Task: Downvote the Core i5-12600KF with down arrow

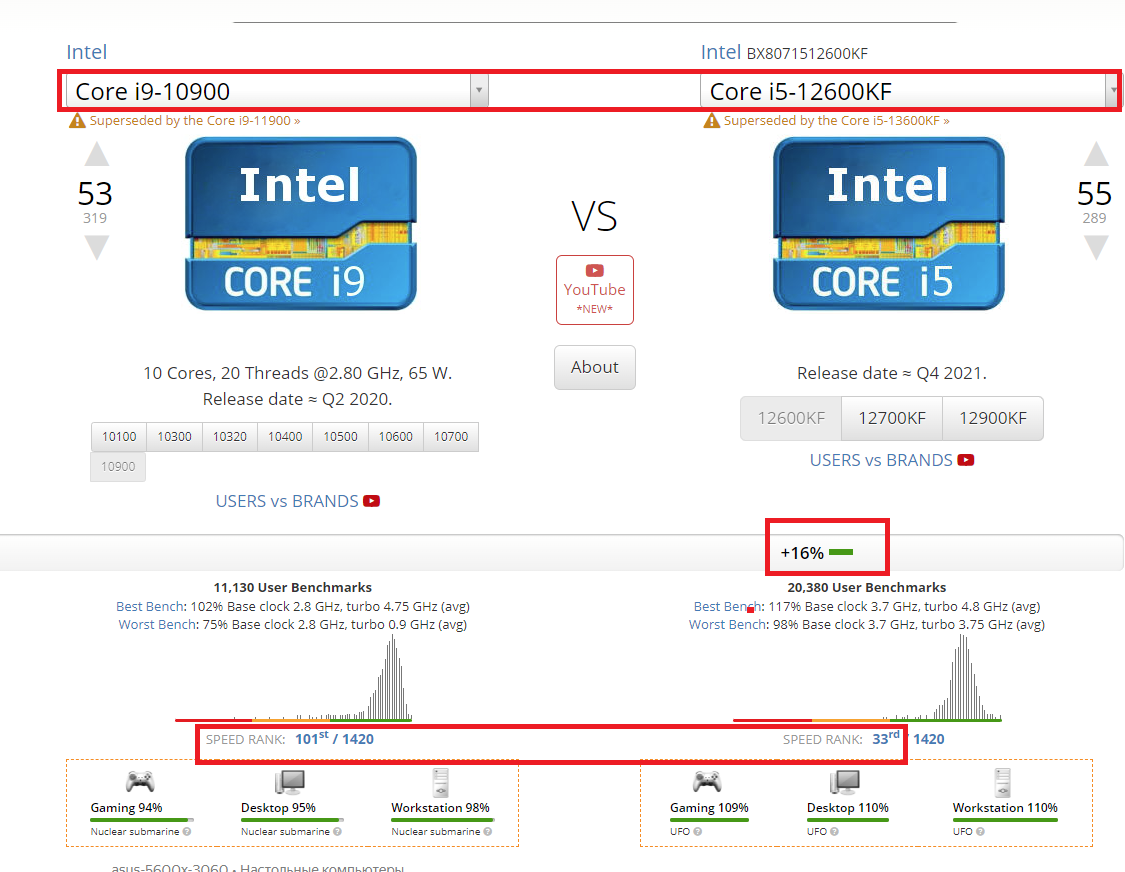Action: coord(1096,248)
